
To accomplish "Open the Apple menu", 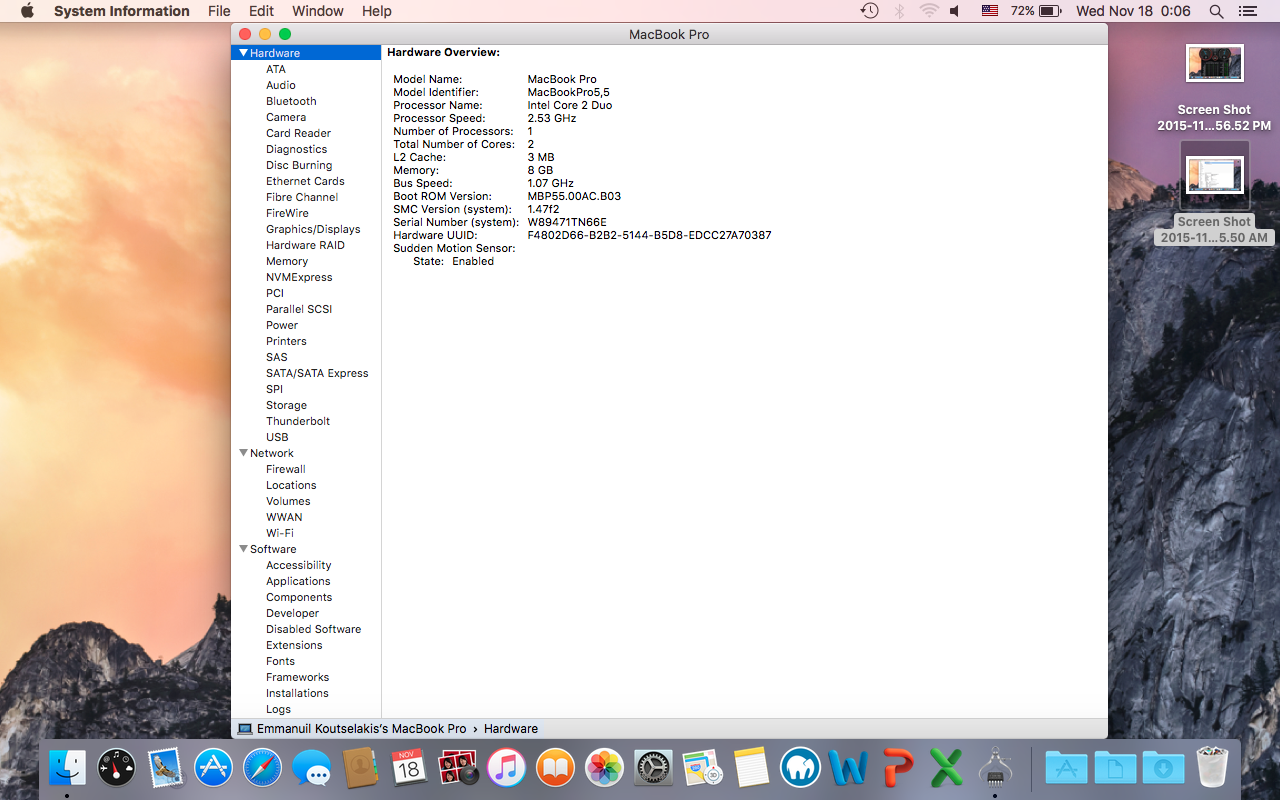I will click(x=27, y=11).
